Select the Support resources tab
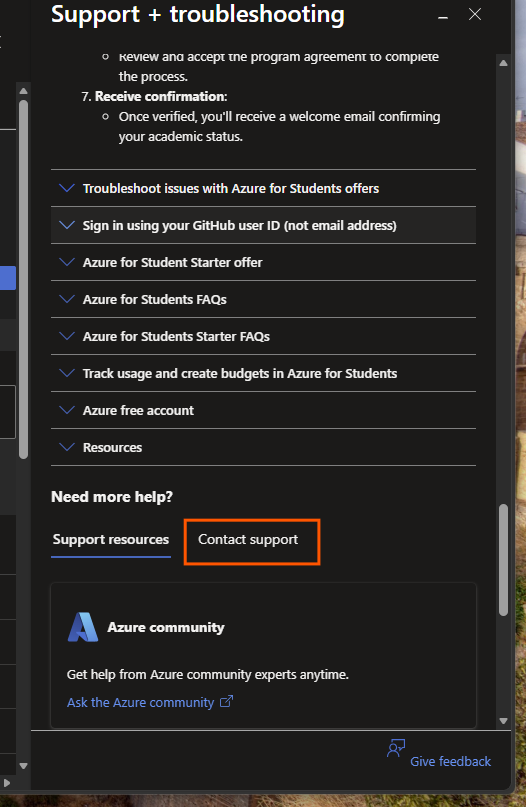Viewport: 526px width, 807px height. [x=111, y=539]
